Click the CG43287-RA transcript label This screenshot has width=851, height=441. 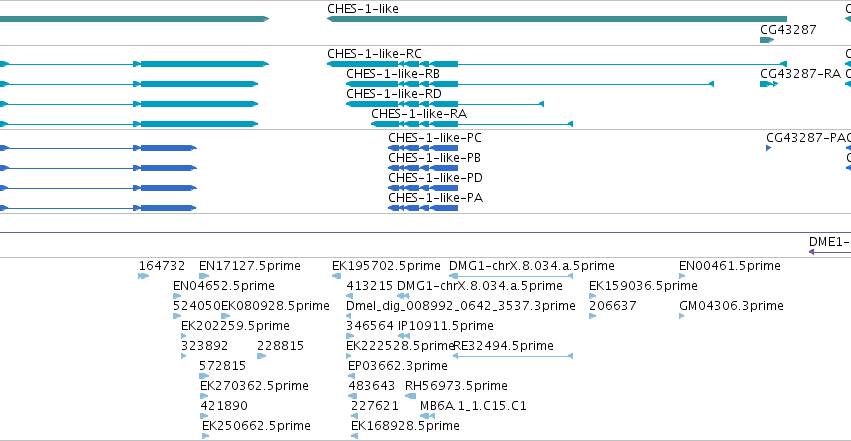800,74
